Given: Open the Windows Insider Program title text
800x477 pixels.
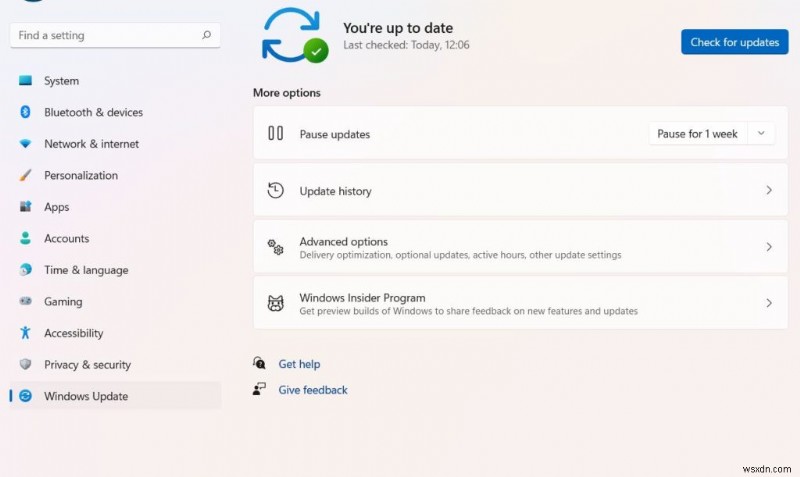Looking at the screenshot, I should [362, 297].
